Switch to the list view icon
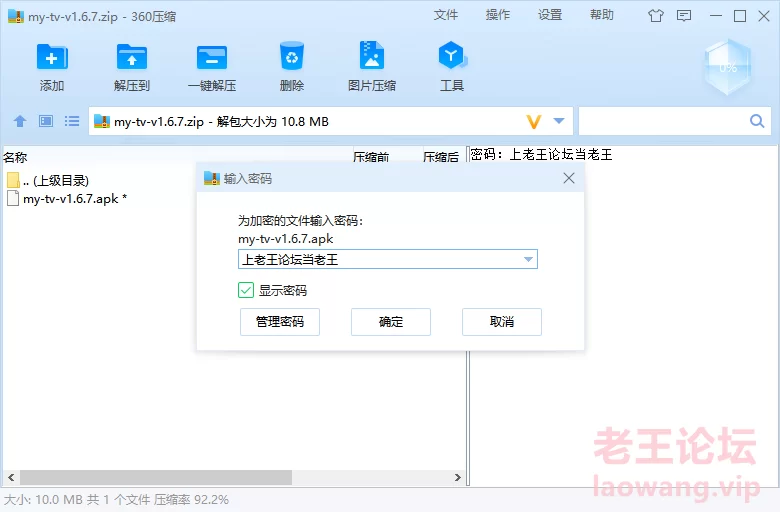Screen dimensions: 780x512 (x=72, y=121)
